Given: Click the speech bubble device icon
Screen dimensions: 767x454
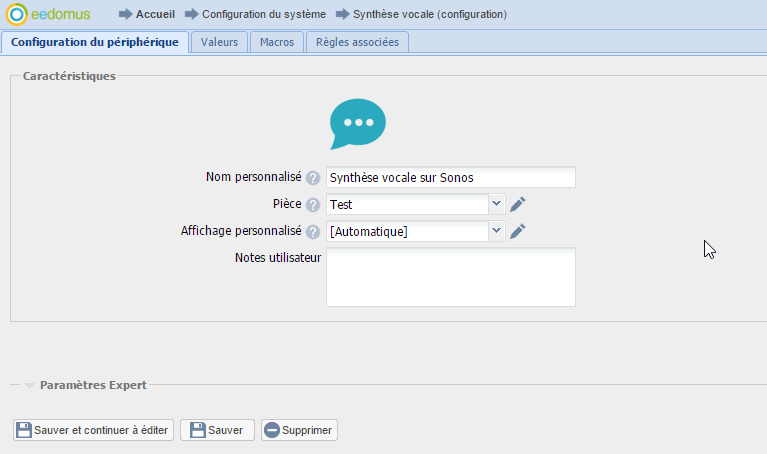Looking at the screenshot, I should point(357,124).
